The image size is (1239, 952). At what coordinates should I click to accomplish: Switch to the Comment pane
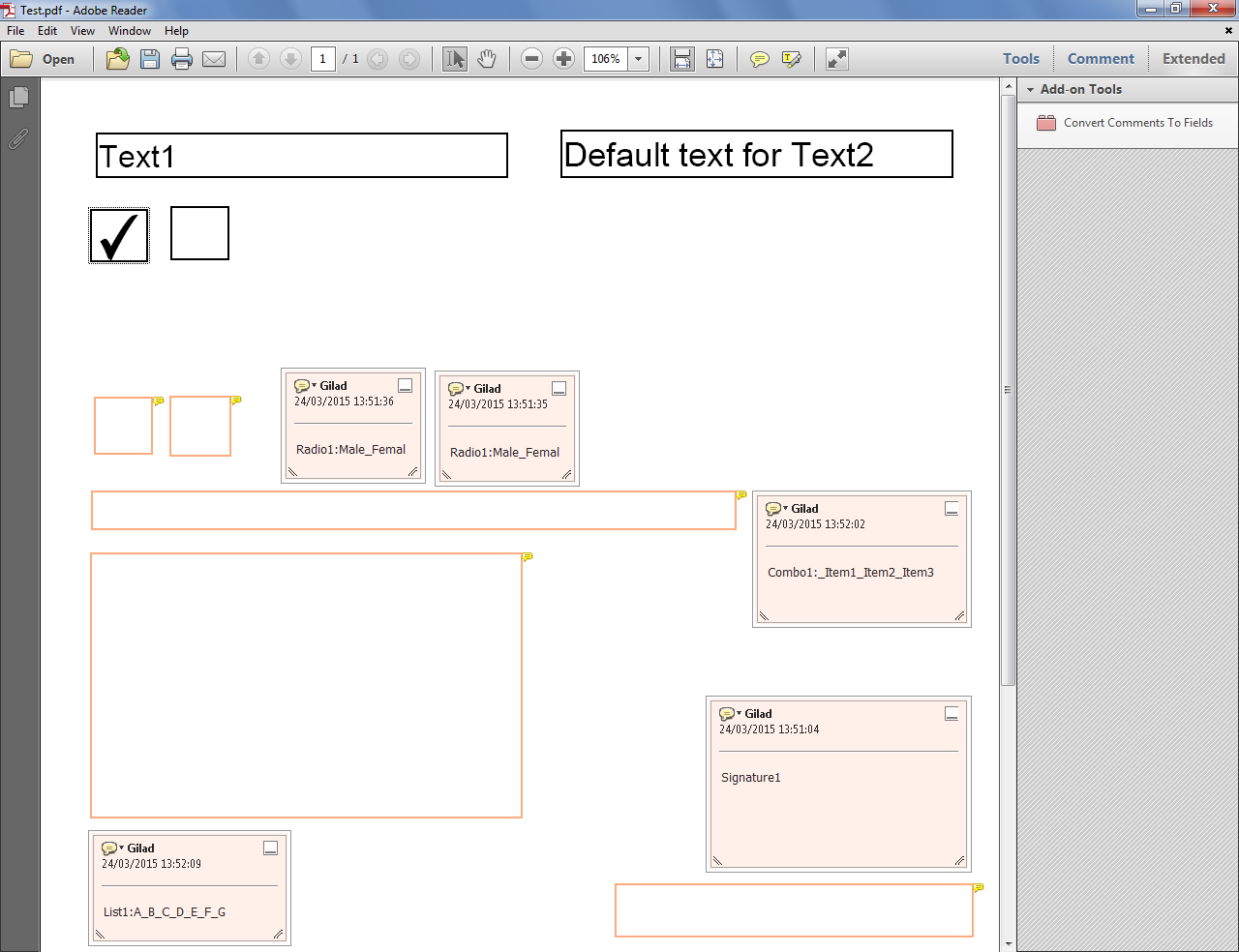click(1101, 59)
